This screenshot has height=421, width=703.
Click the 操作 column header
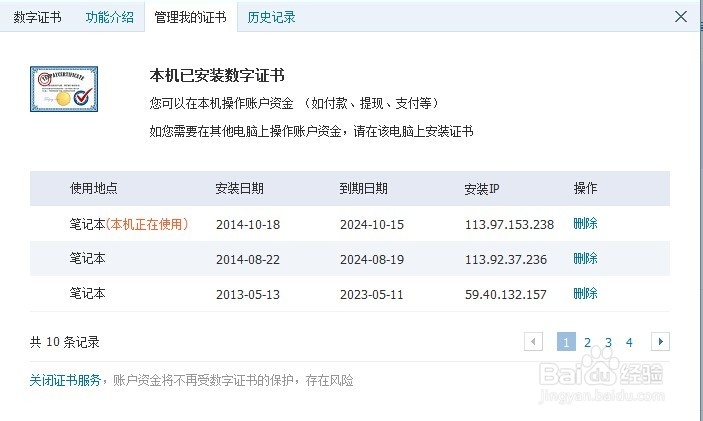pyautogui.click(x=585, y=188)
